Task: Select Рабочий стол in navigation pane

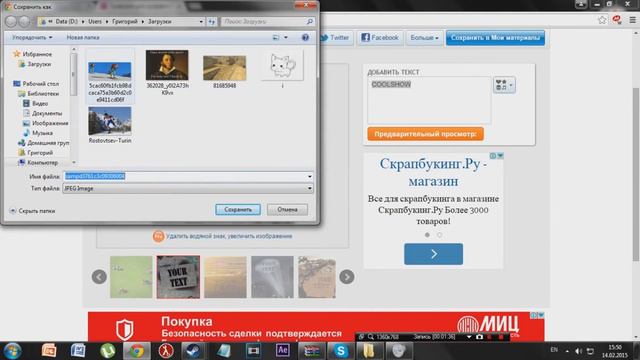Action: click(x=36, y=84)
